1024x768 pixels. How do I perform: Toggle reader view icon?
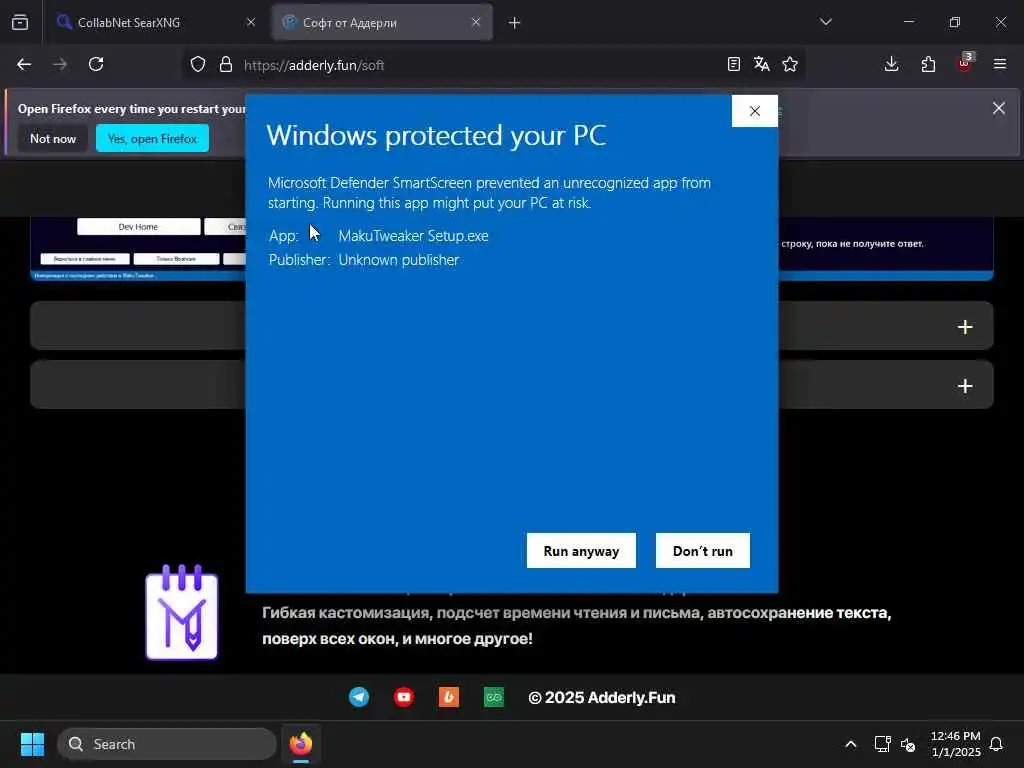(x=734, y=64)
